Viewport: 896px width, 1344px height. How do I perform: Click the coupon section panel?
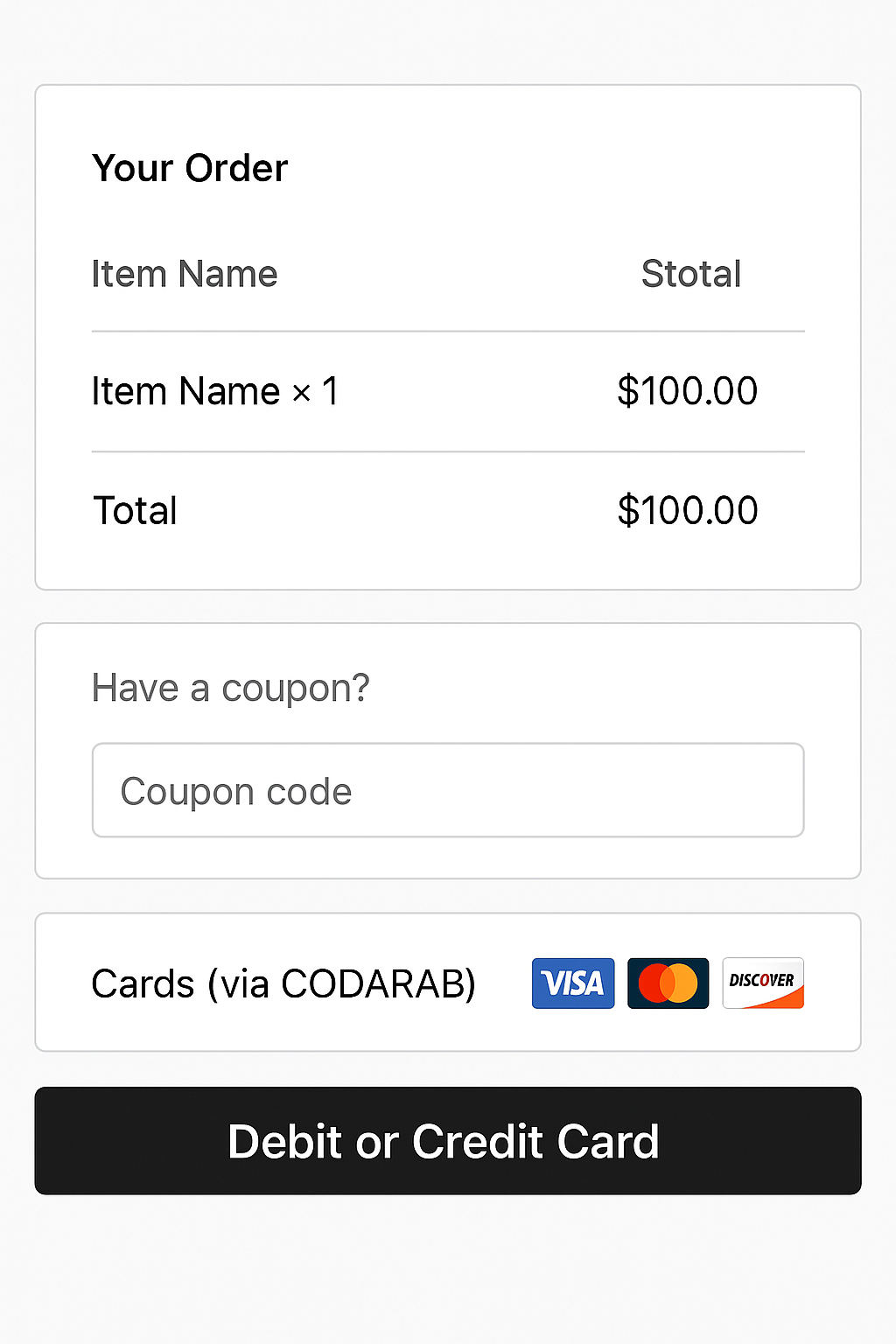click(448, 751)
